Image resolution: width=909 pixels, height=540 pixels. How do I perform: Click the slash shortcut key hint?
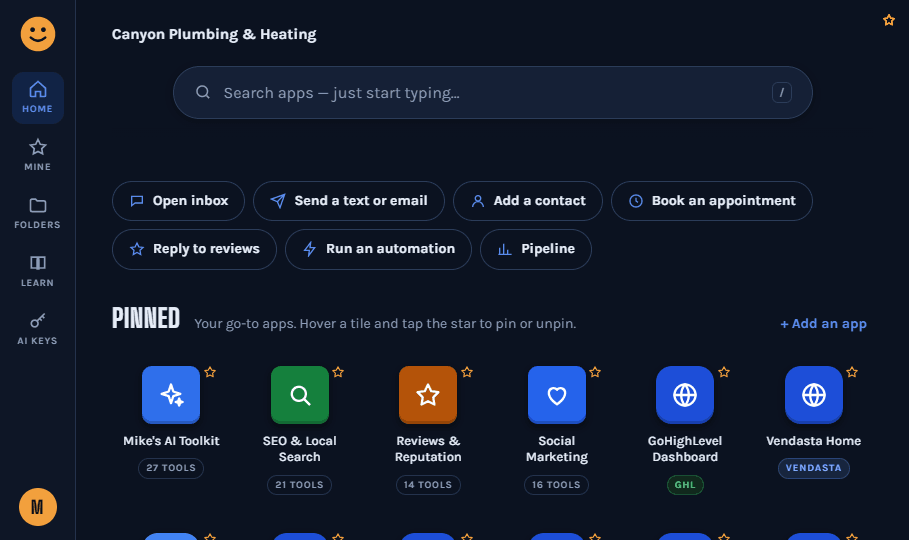781,93
